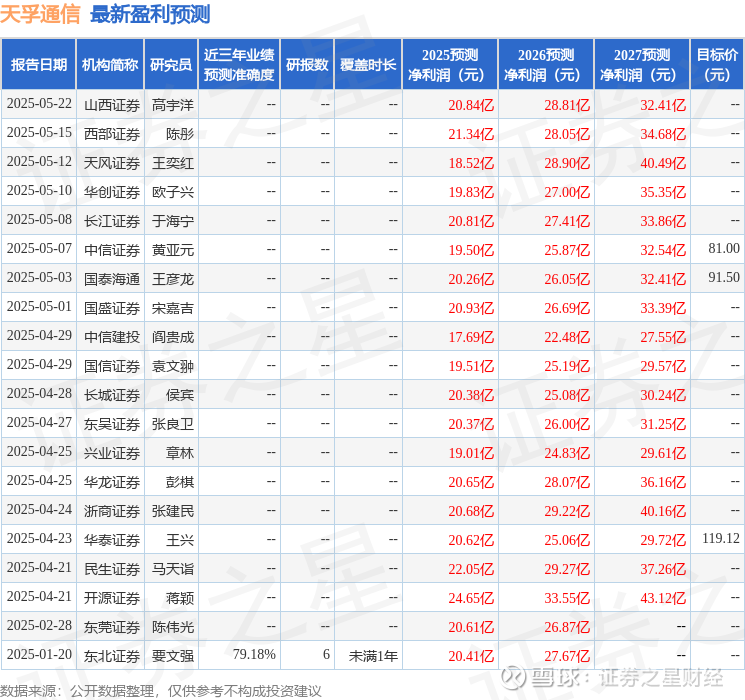Click analyst name 袁文翀
Screen dimensions: 745x700
(173, 366)
